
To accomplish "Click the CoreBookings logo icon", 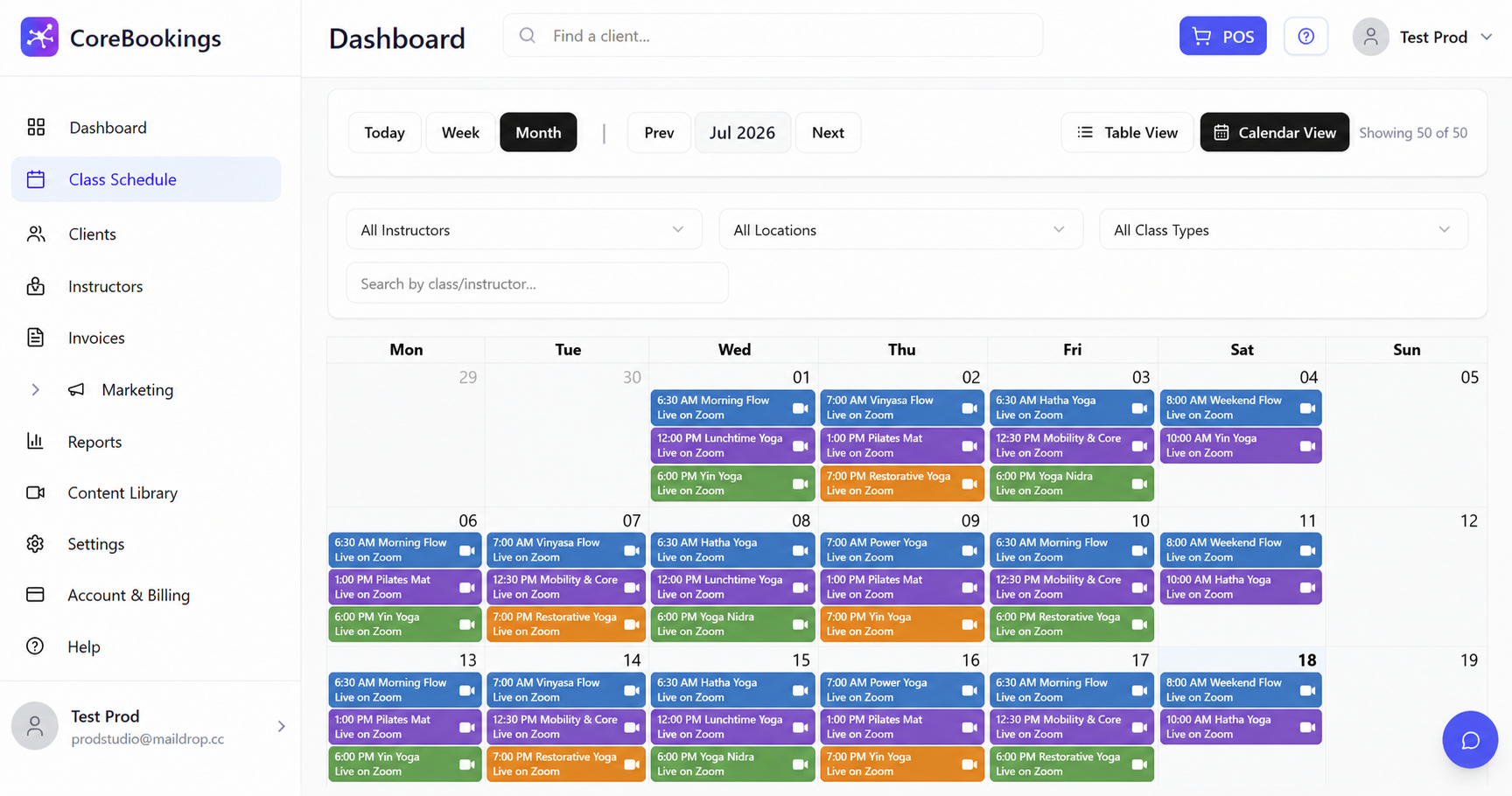I will coord(39,37).
